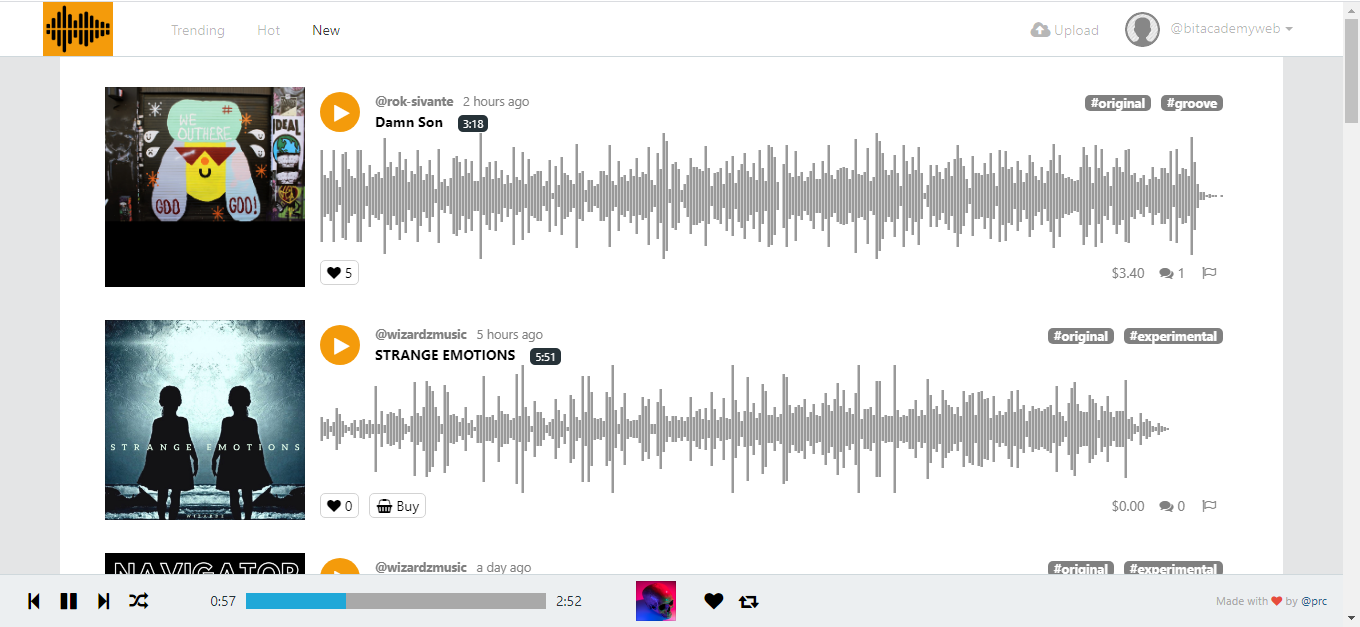This screenshot has width=1360, height=627.
Task: Open the comments on Damn Son
Action: (x=1172, y=273)
